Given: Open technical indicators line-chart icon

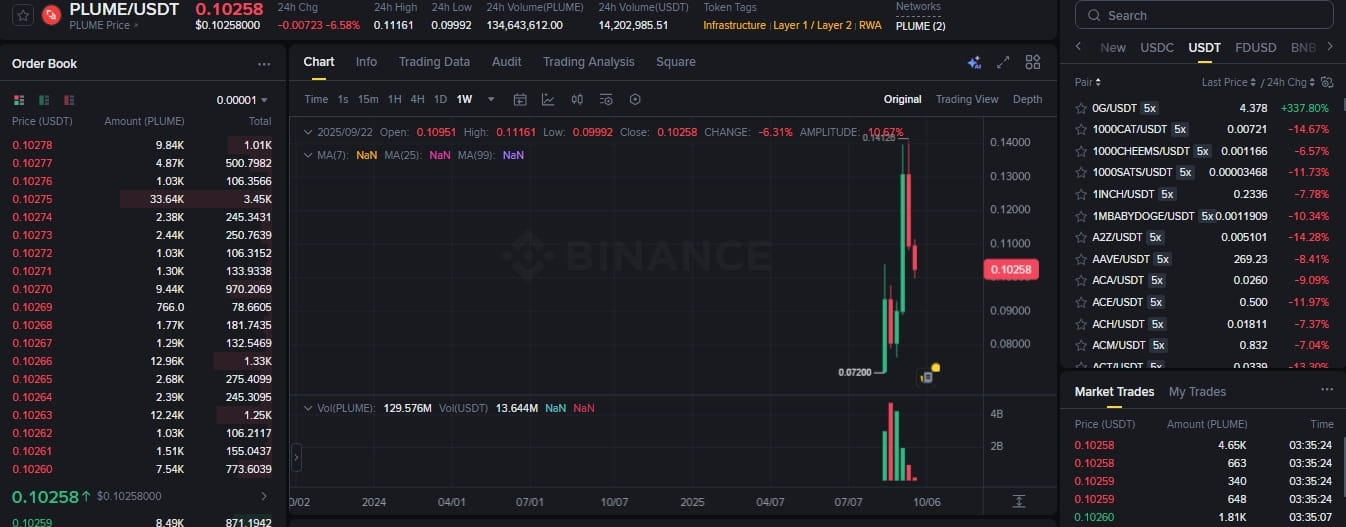Looking at the screenshot, I should pyautogui.click(x=548, y=99).
